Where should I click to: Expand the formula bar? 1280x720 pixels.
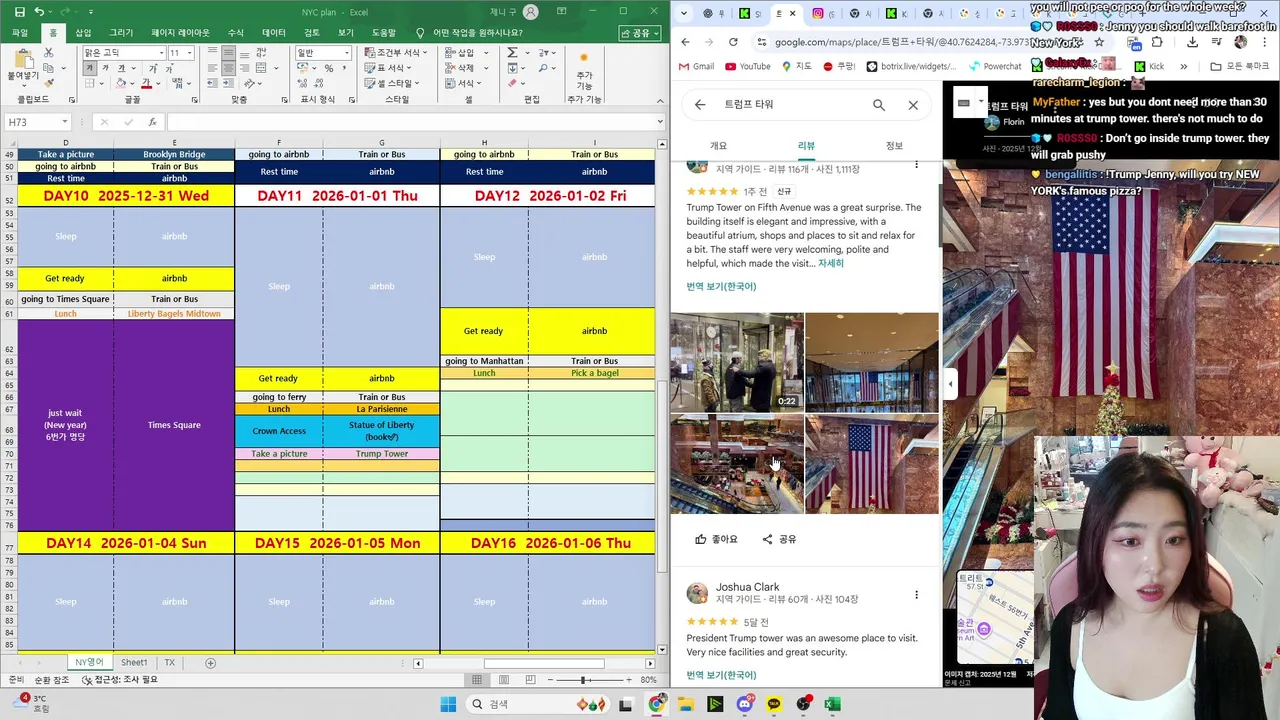click(660, 122)
